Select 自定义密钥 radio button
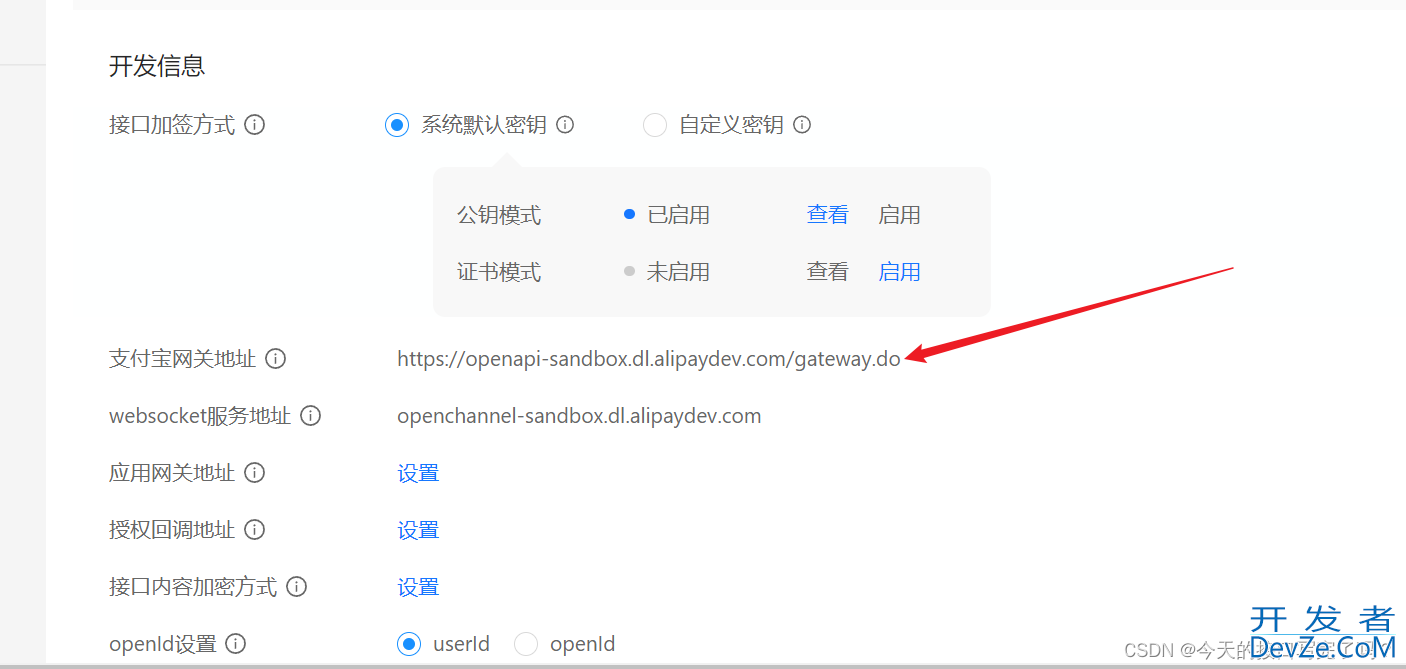1406x669 pixels. 655,125
